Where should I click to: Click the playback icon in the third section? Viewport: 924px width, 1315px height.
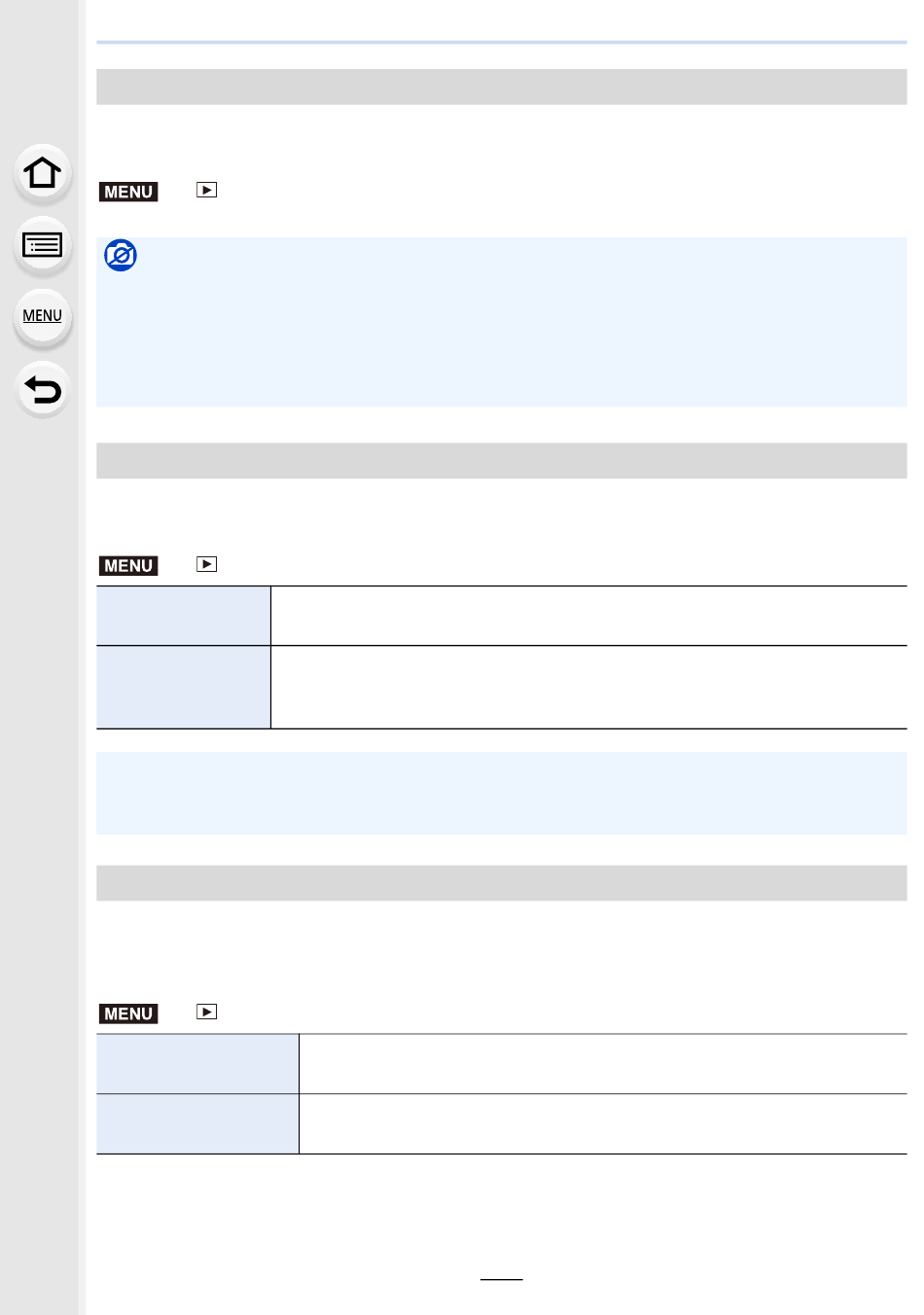click(206, 1012)
